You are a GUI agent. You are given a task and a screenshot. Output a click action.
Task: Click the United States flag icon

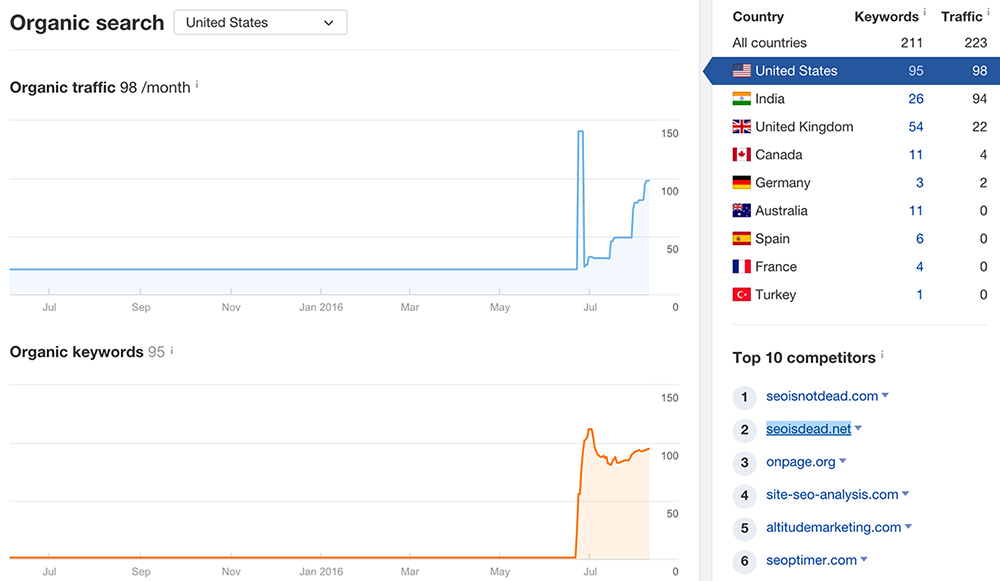point(742,70)
